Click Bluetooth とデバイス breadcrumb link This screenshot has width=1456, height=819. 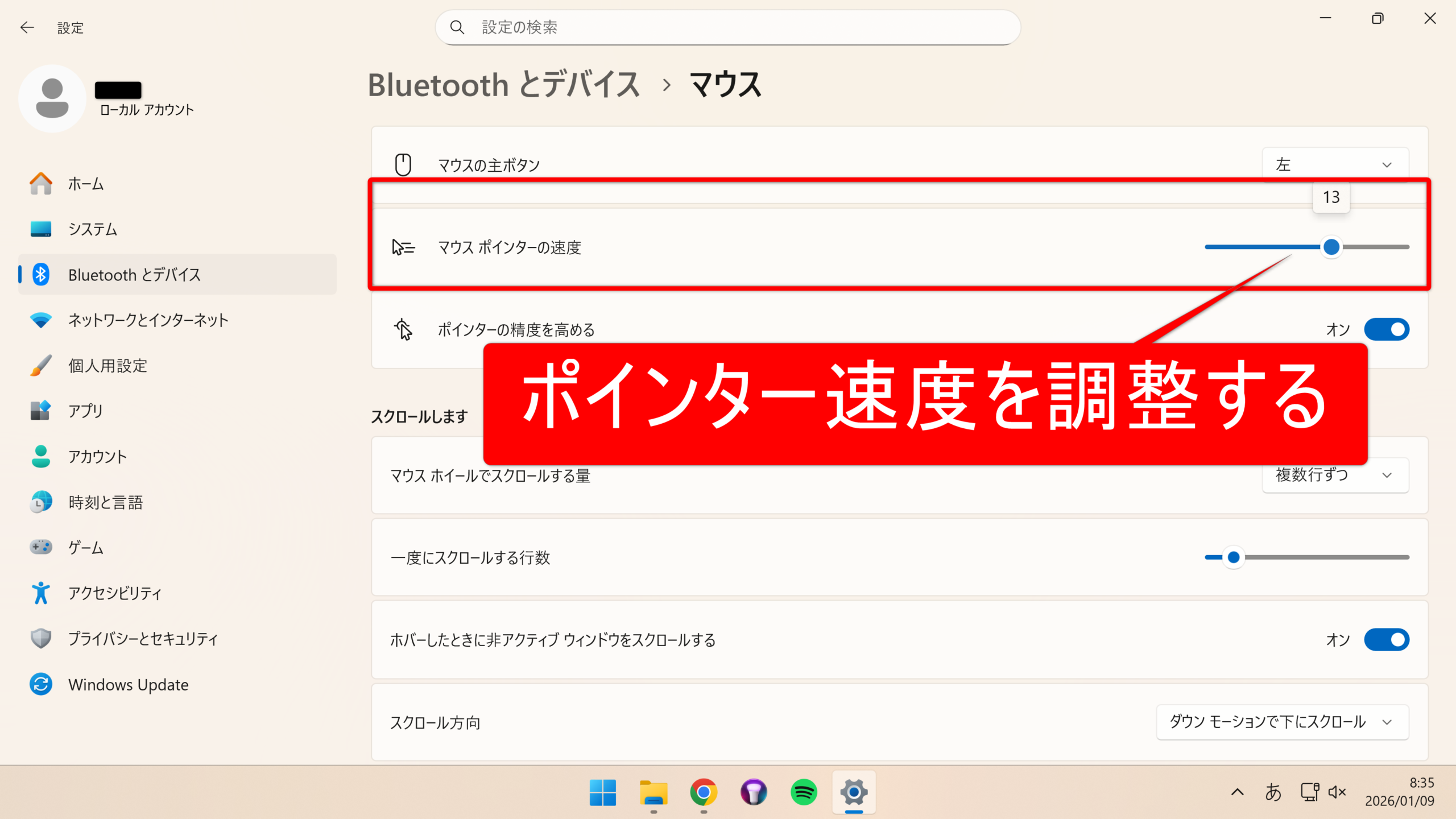pyautogui.click(x=504, y=85)
